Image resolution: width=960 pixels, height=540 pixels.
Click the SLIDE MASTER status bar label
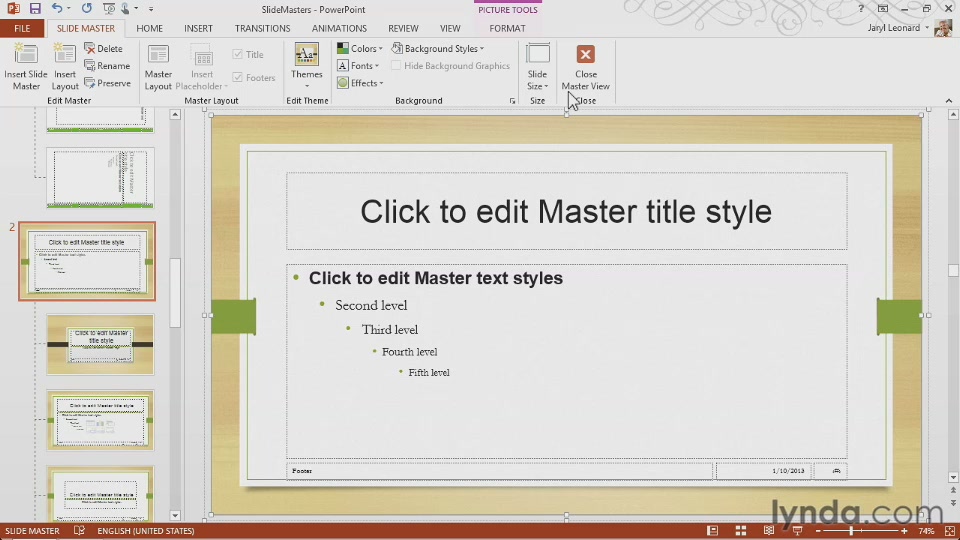[x=32, y=531]
